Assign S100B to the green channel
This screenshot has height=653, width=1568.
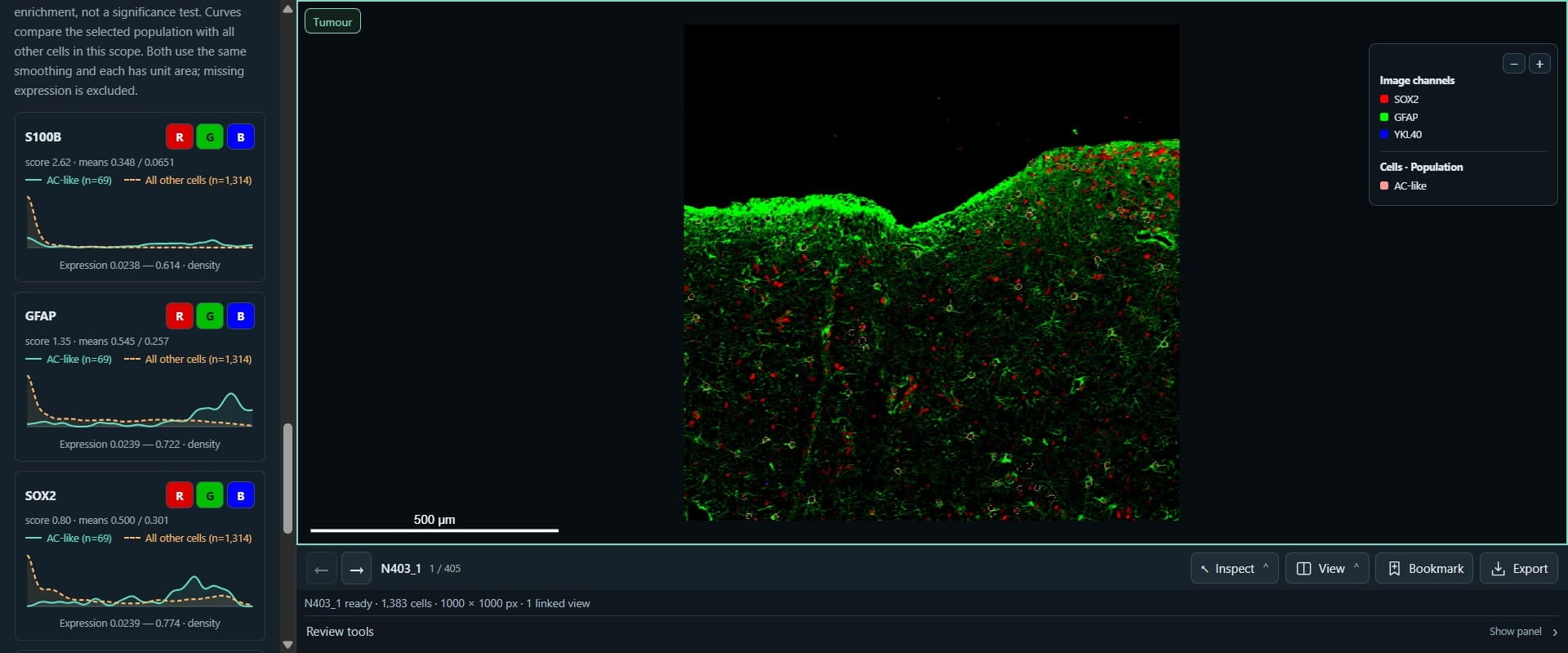210,136
